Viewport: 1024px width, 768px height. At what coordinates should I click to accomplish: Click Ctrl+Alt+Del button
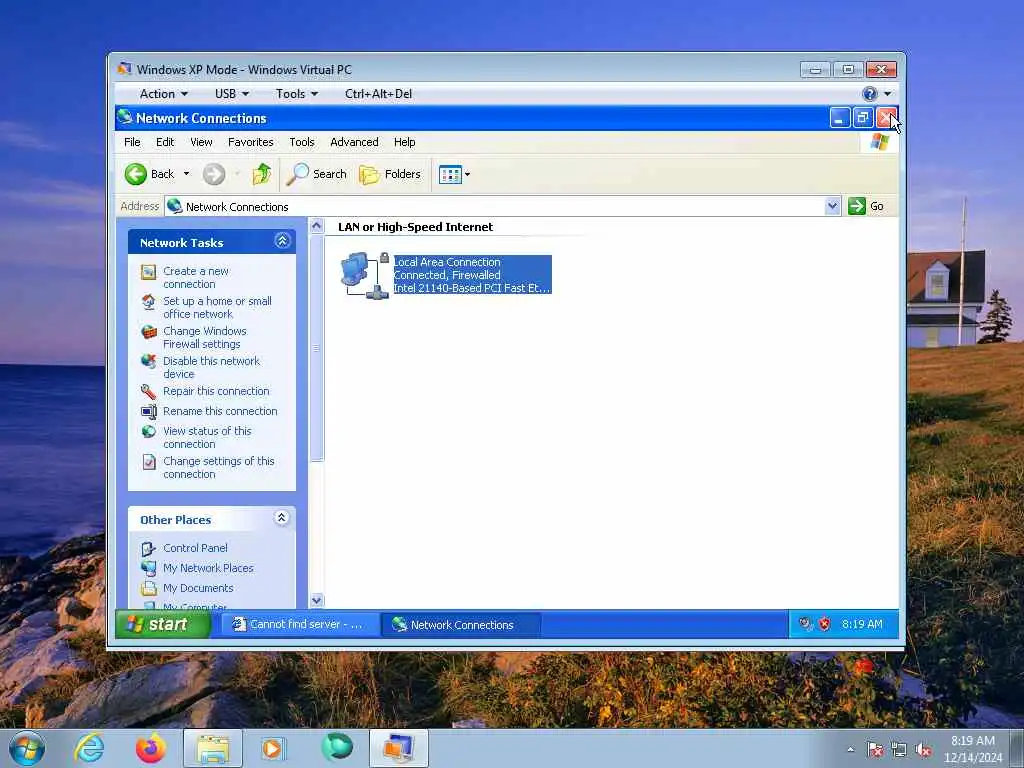(378, 94)
